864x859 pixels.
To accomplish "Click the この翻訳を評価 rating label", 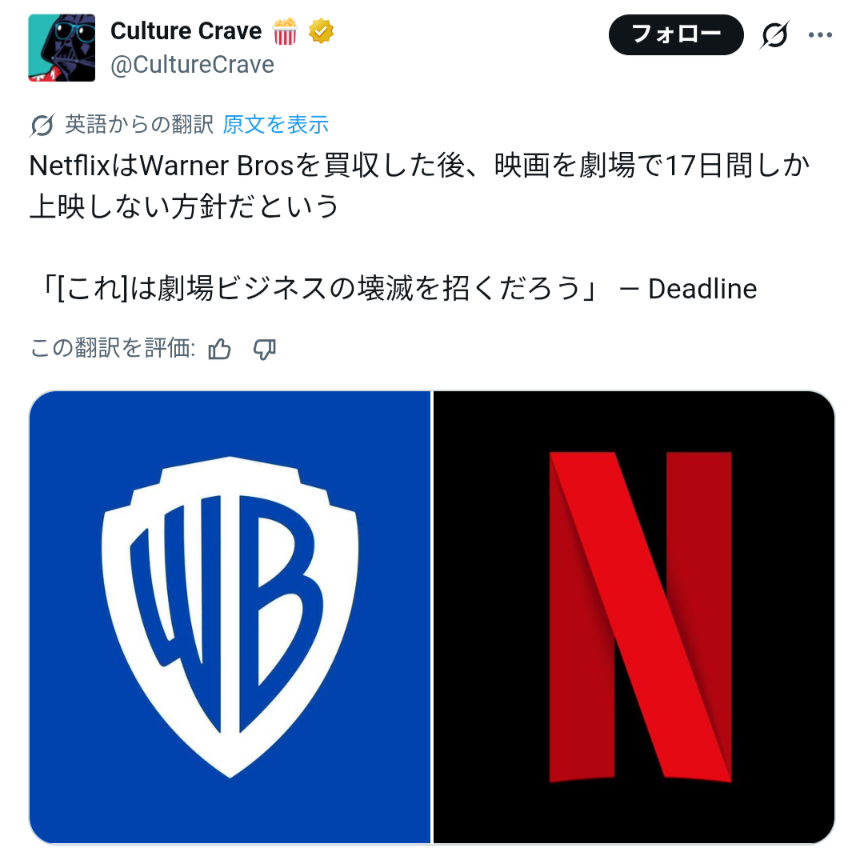I will click(x=113, y=348).
